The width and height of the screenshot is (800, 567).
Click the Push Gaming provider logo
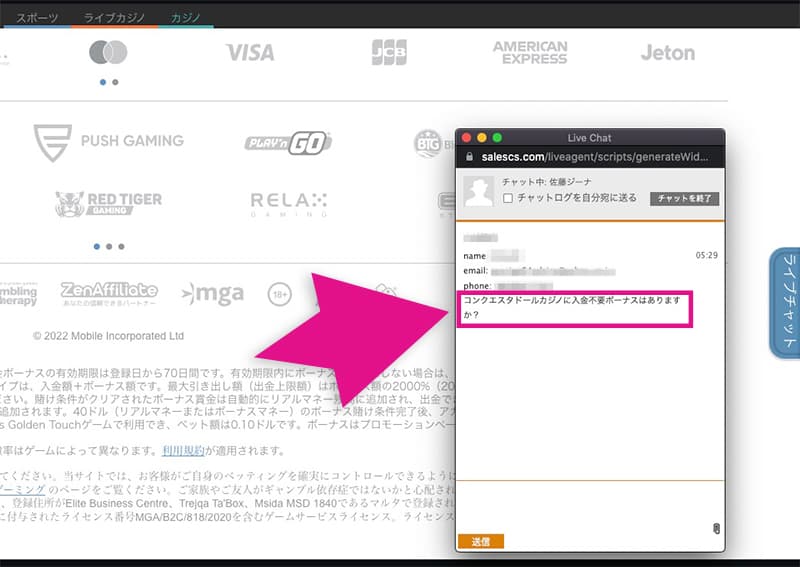click(109, 142)
